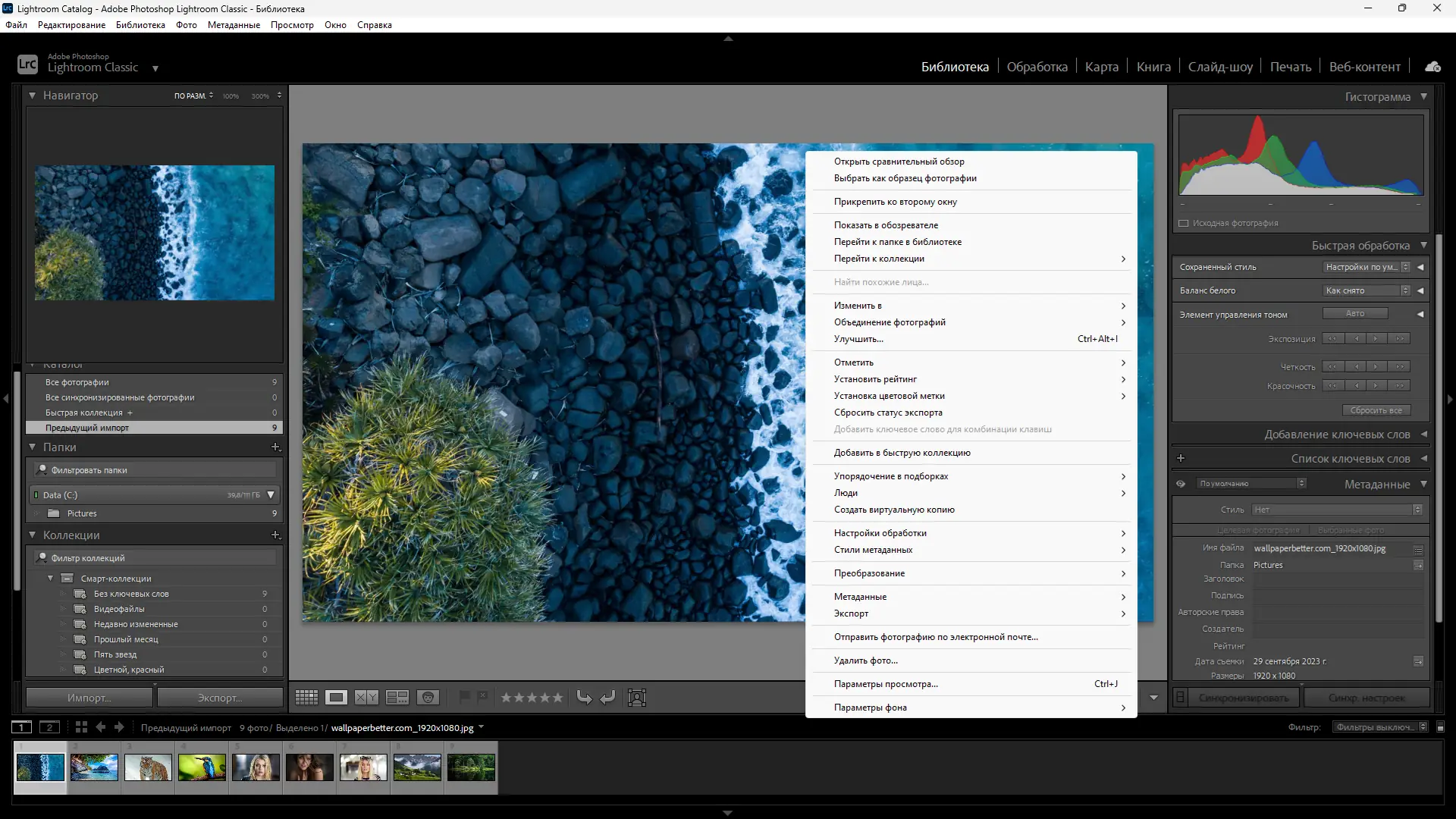Toggle metadata panel eye icon

1181,484
